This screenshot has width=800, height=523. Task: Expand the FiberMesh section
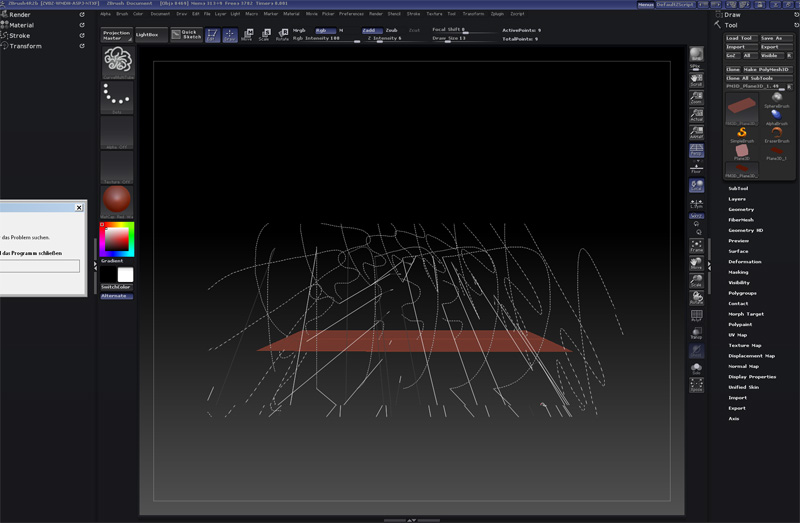coord(741,220)
